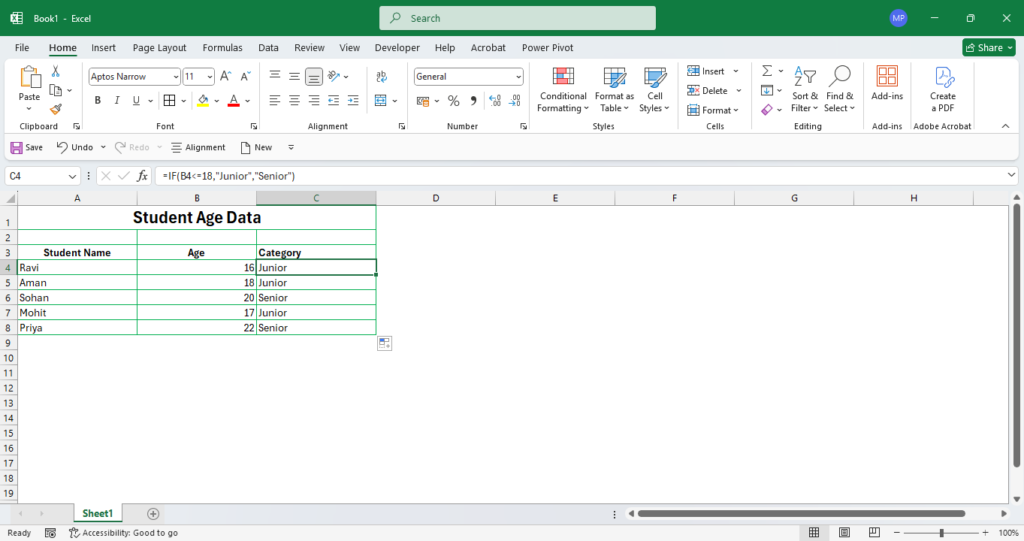1024x541 pixels.
Task: Toggle Align Left horizontal alignment
Action: pos(275,101)
